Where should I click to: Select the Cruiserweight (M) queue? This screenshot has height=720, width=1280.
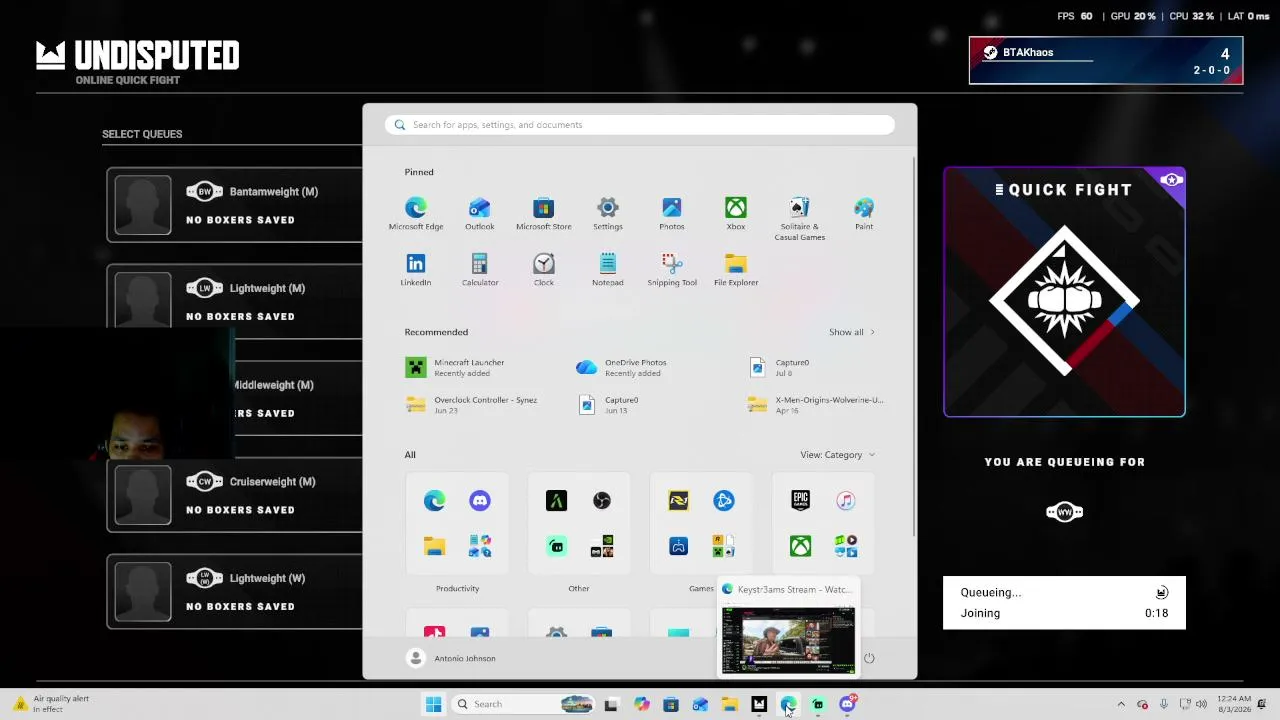pos(235,495)
